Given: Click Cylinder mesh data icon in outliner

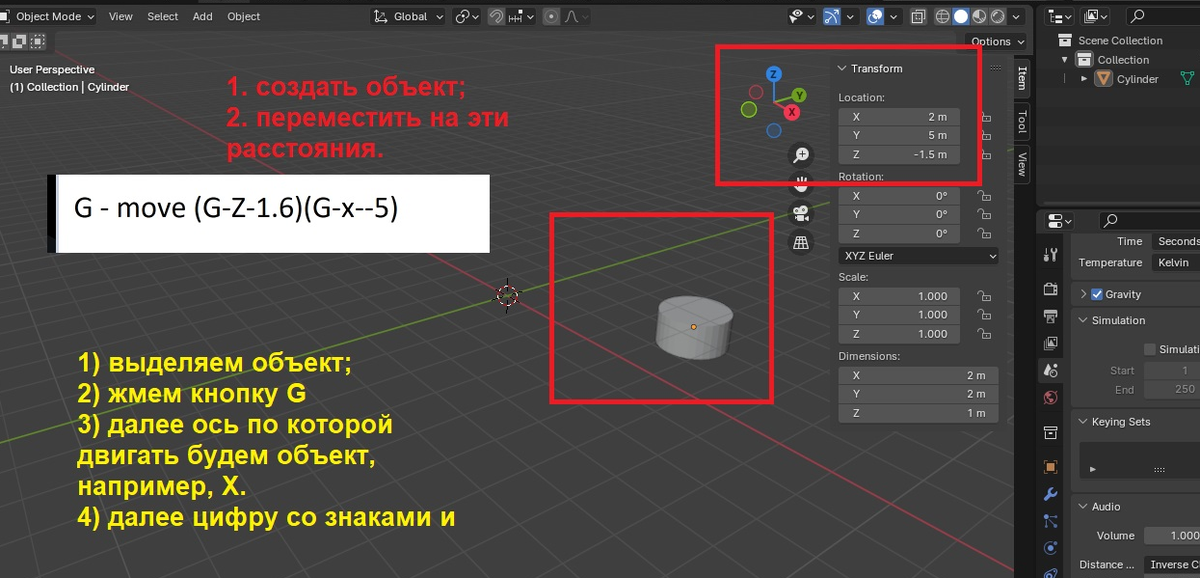Looking at the screenshot, I should pyautogui.click(x=1187, y=79).
